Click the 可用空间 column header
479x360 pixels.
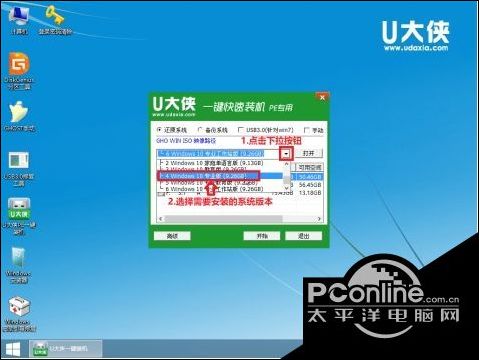(310, 168)
